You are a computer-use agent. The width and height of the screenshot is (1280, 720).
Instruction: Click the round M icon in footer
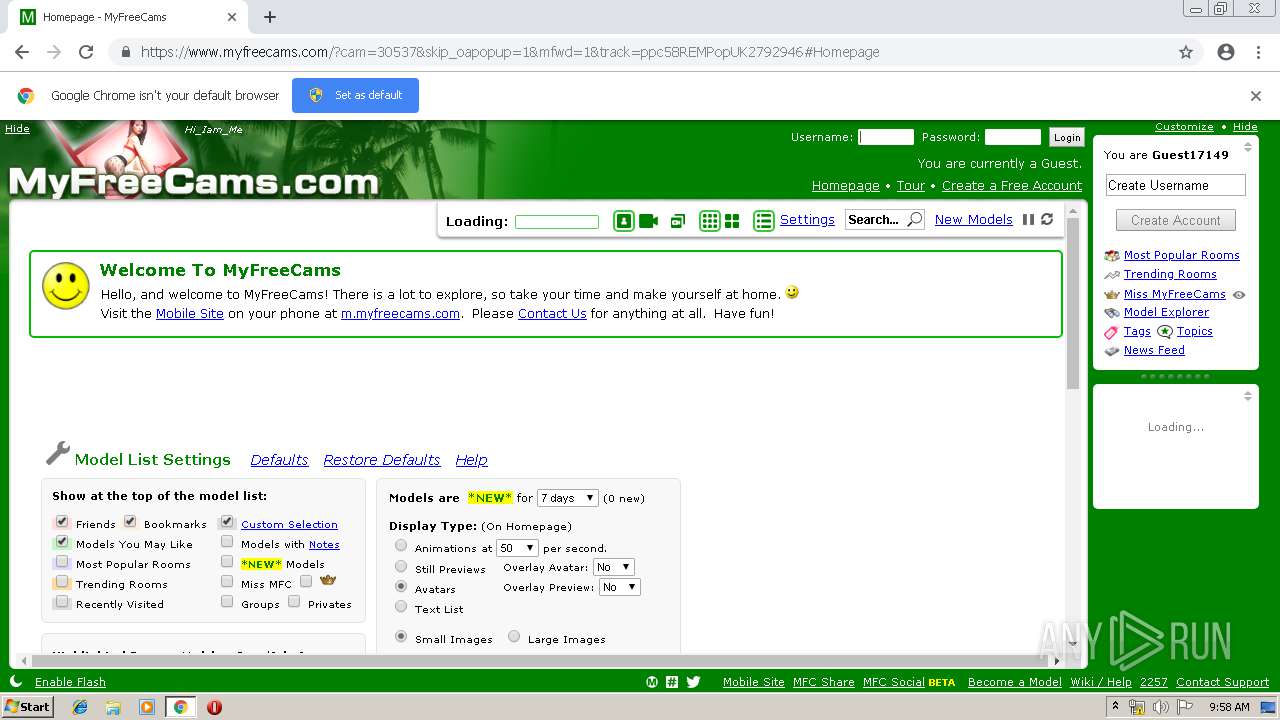[652, 682]
